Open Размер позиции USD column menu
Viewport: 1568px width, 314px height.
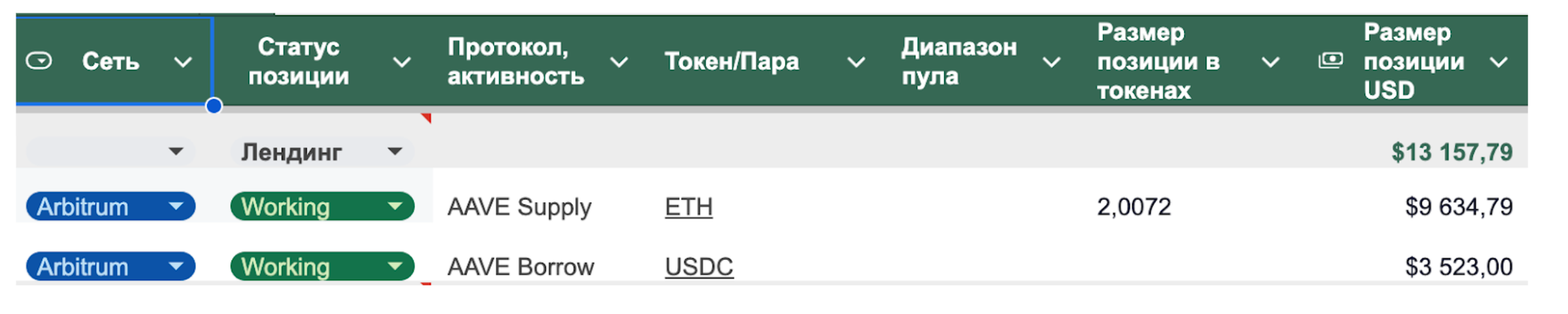click(x=1498, y=62)
